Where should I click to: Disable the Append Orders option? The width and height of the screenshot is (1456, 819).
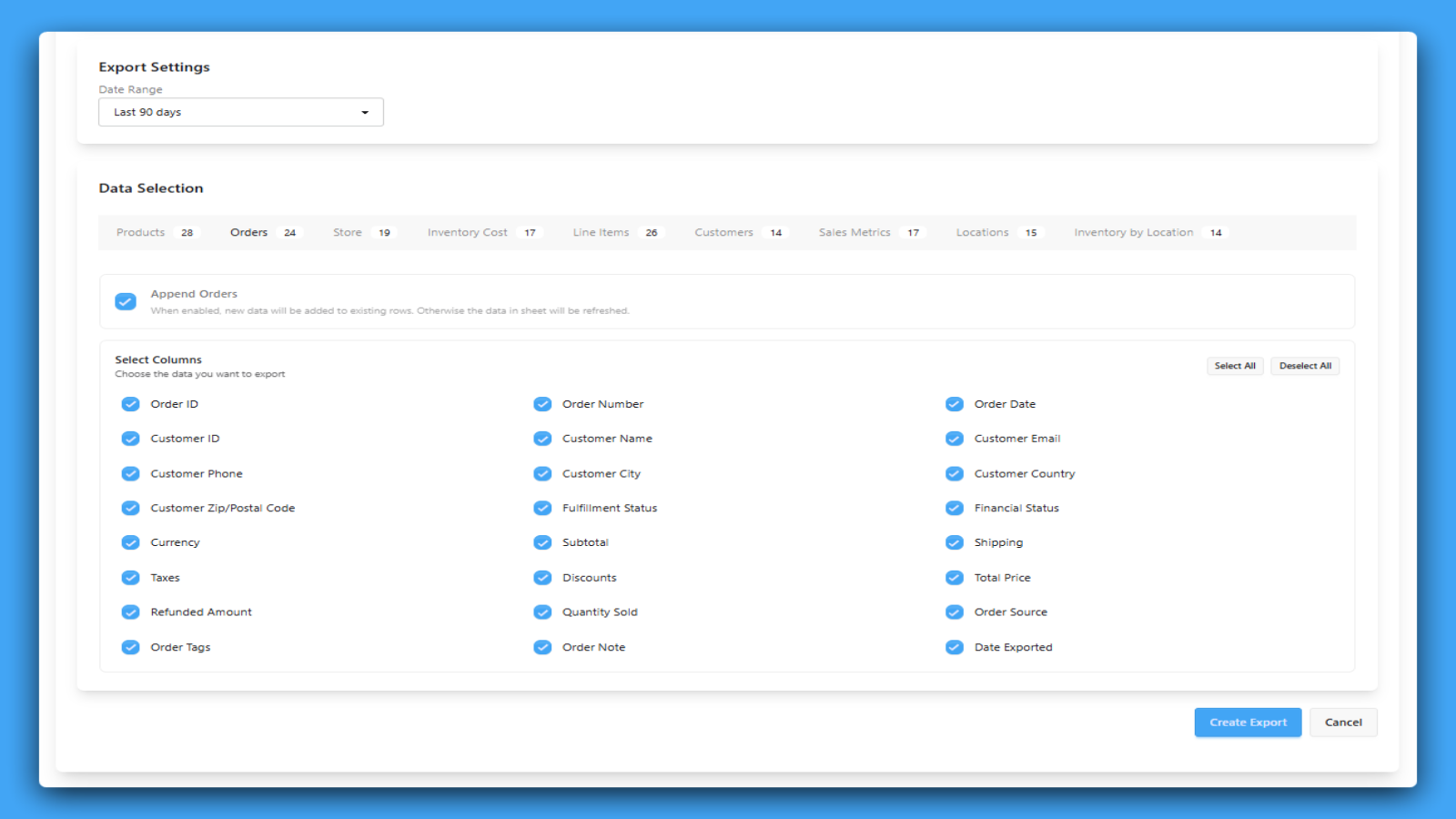(x=126, y=300)
